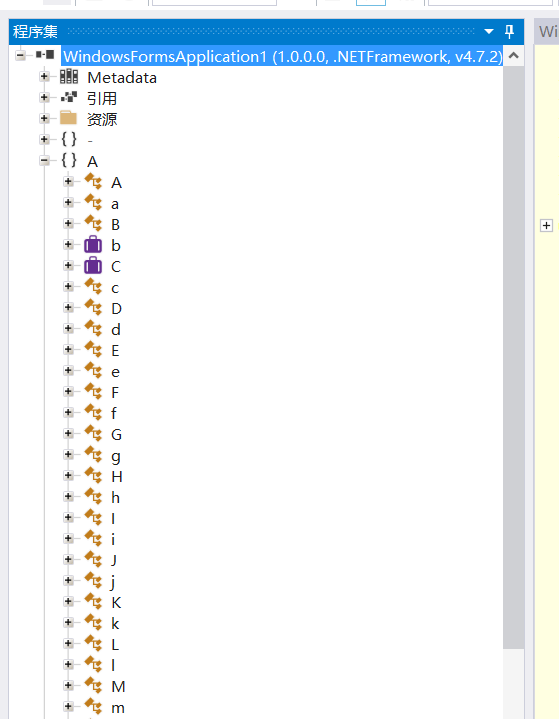Expand the 资源 resources node
Viewport: 559px width, 719px height.
click(44, 118)
